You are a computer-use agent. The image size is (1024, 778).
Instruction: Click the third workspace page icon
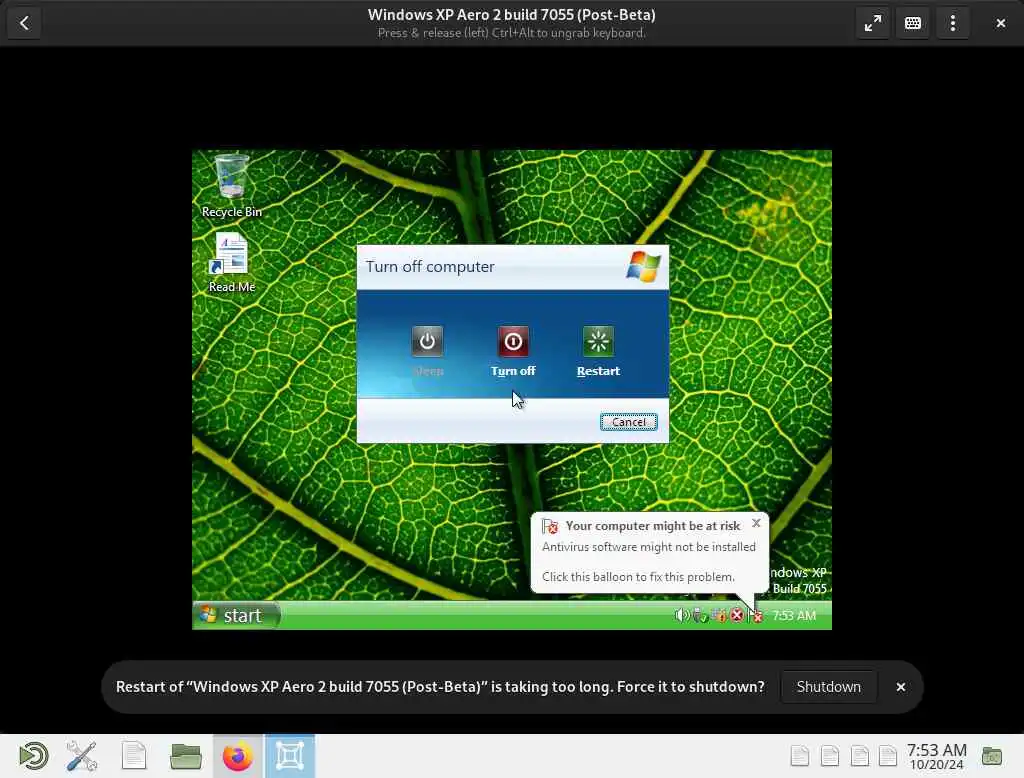pos(860,756)
